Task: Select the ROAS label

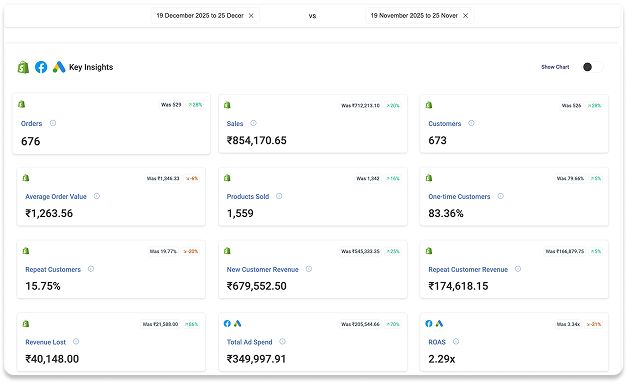Action: [x=437, y=342]
